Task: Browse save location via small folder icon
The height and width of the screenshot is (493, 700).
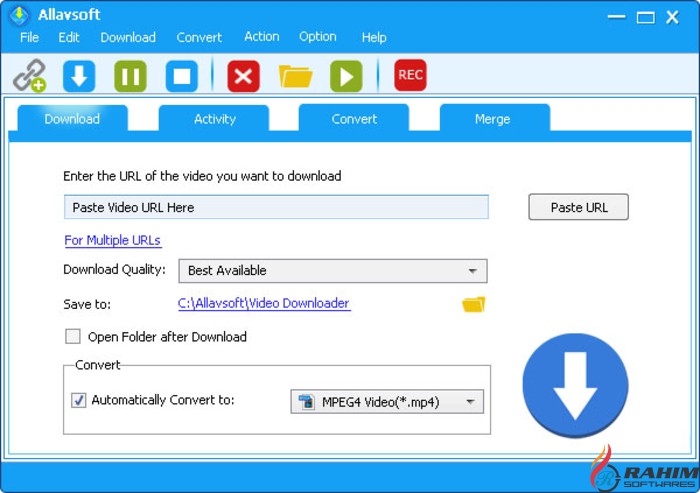Action: (473, 305)
